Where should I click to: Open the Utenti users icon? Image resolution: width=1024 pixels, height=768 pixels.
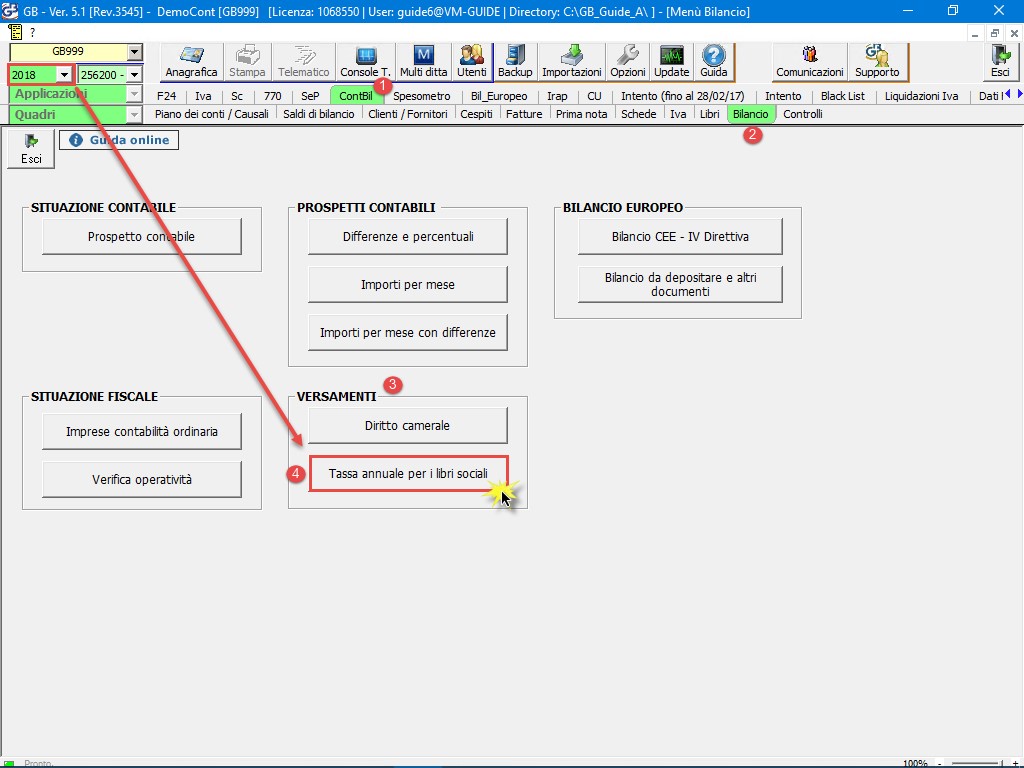point(471,61)
